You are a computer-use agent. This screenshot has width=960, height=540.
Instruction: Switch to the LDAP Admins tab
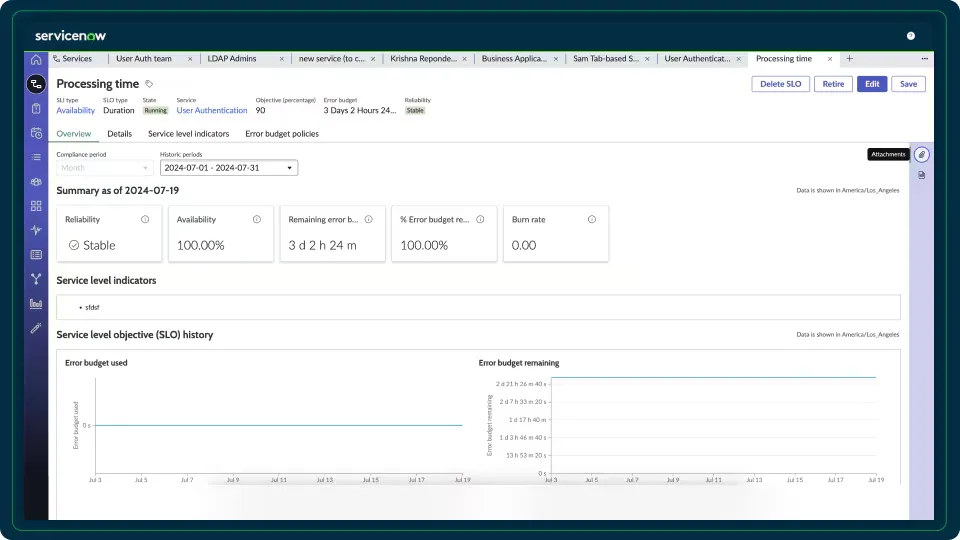click(x=232, y=59)
